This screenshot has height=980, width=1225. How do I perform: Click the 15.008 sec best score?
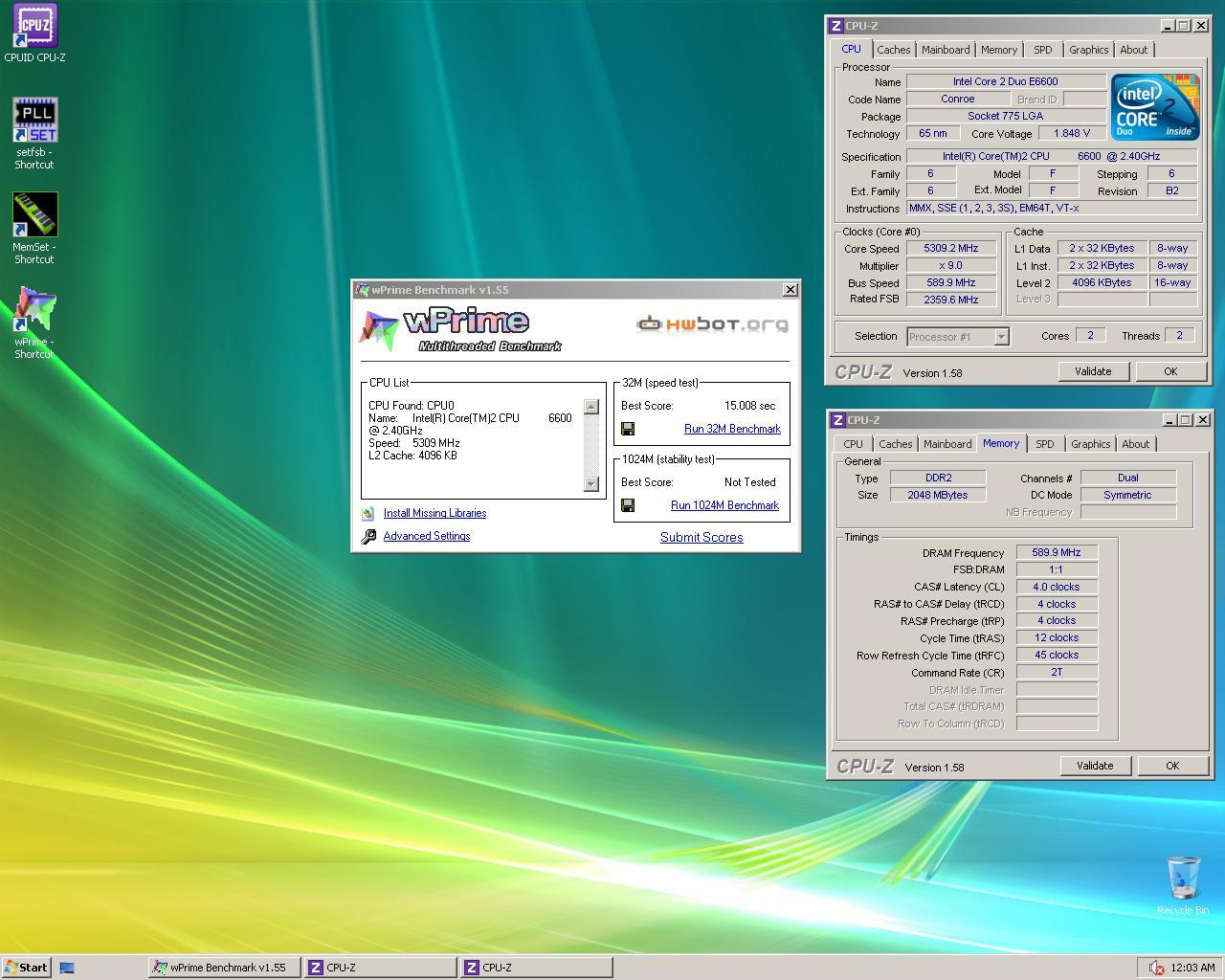pos(749,406)
